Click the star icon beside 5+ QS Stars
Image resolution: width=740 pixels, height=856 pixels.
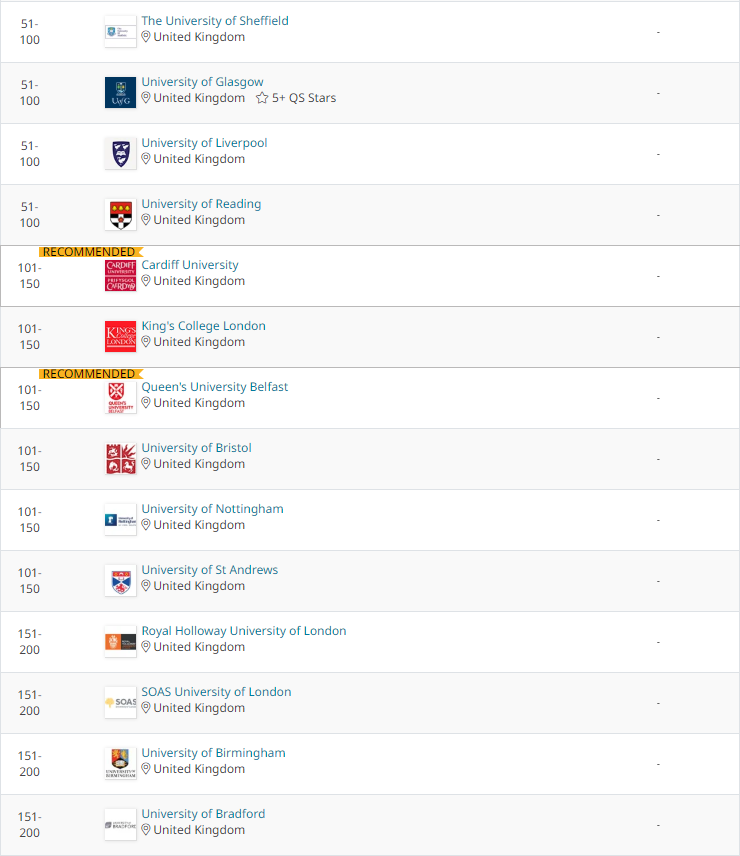click(262, 98)
